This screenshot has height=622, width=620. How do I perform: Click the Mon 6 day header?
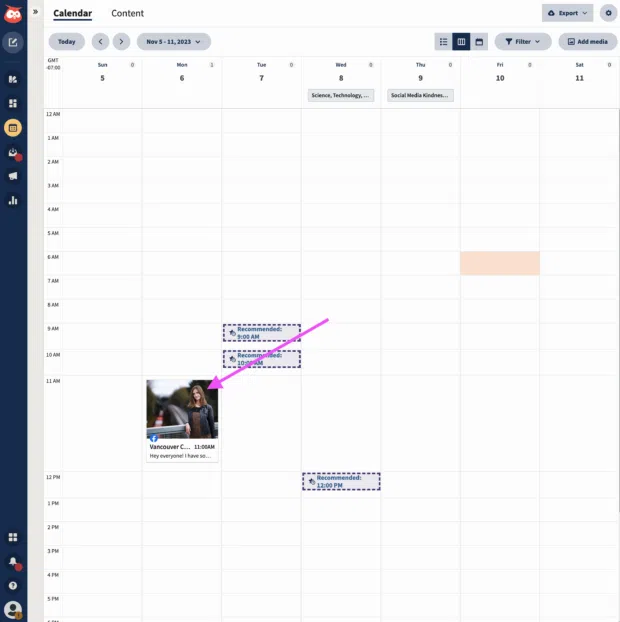(182, 72)
